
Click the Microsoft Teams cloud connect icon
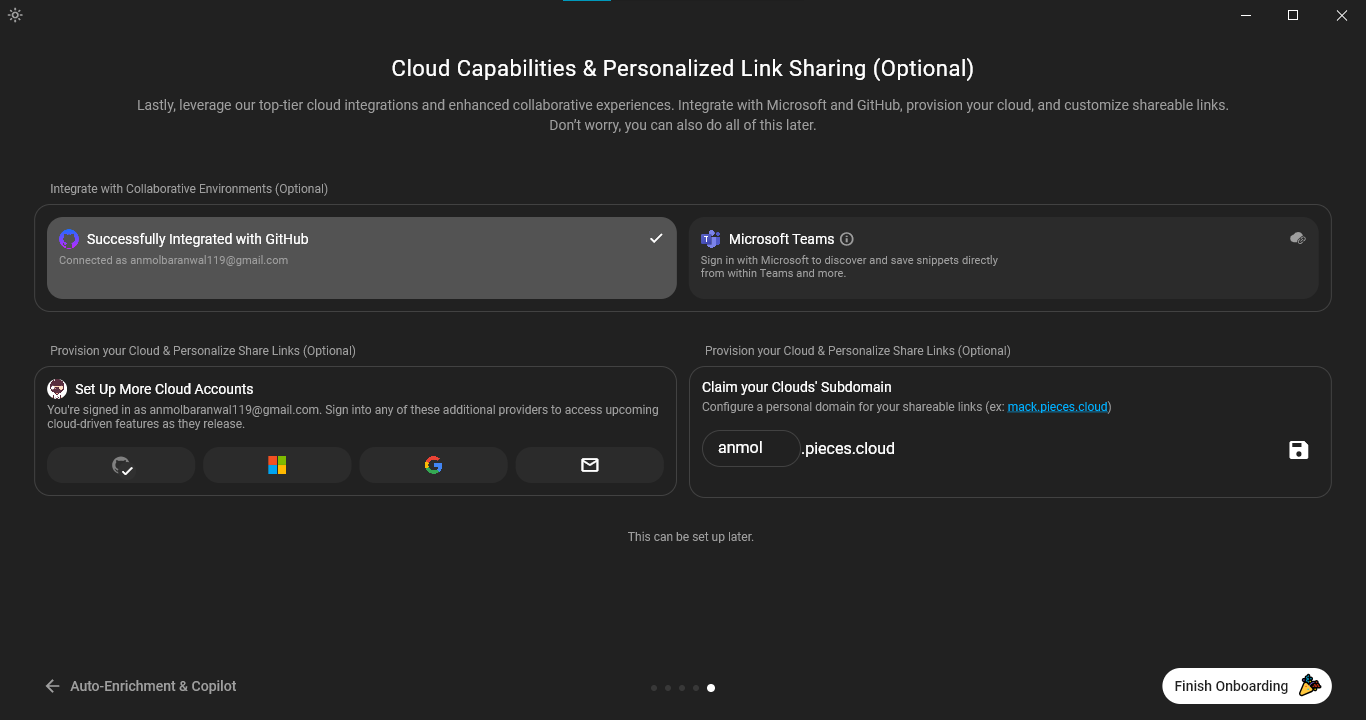click(1298, 238)
